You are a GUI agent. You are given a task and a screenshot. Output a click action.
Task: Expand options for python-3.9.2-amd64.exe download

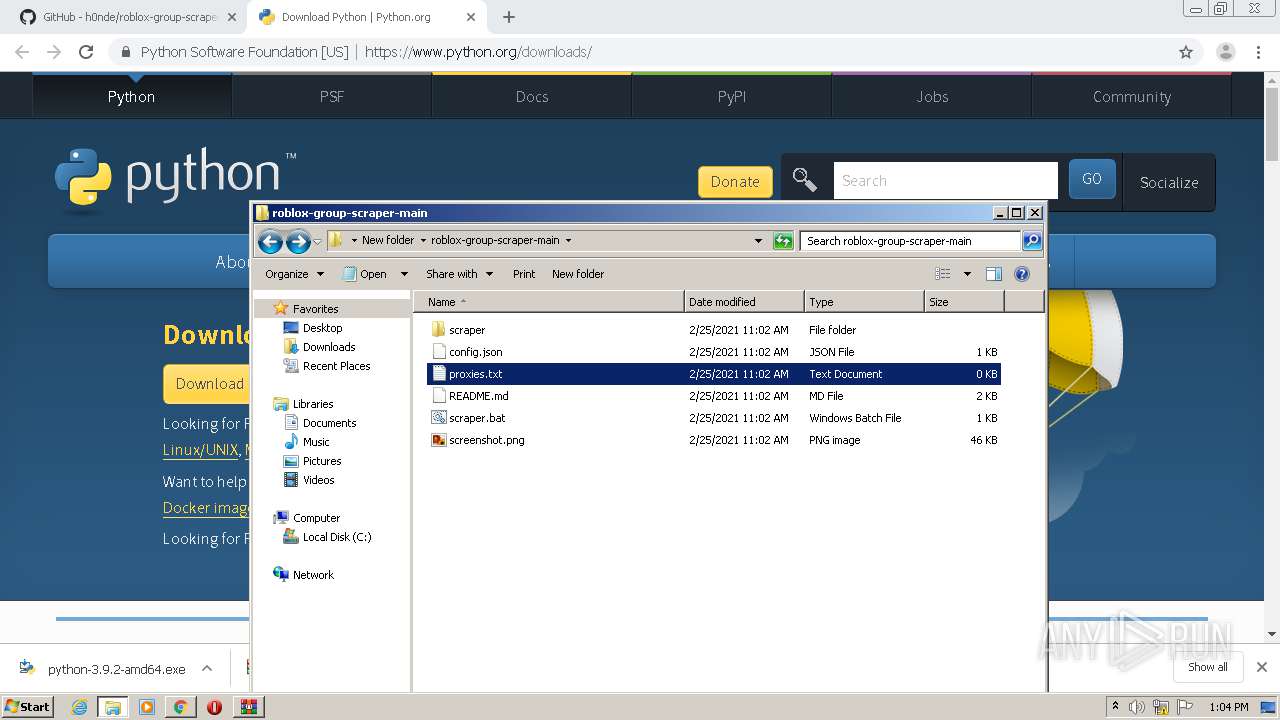[x=207, y=668]
